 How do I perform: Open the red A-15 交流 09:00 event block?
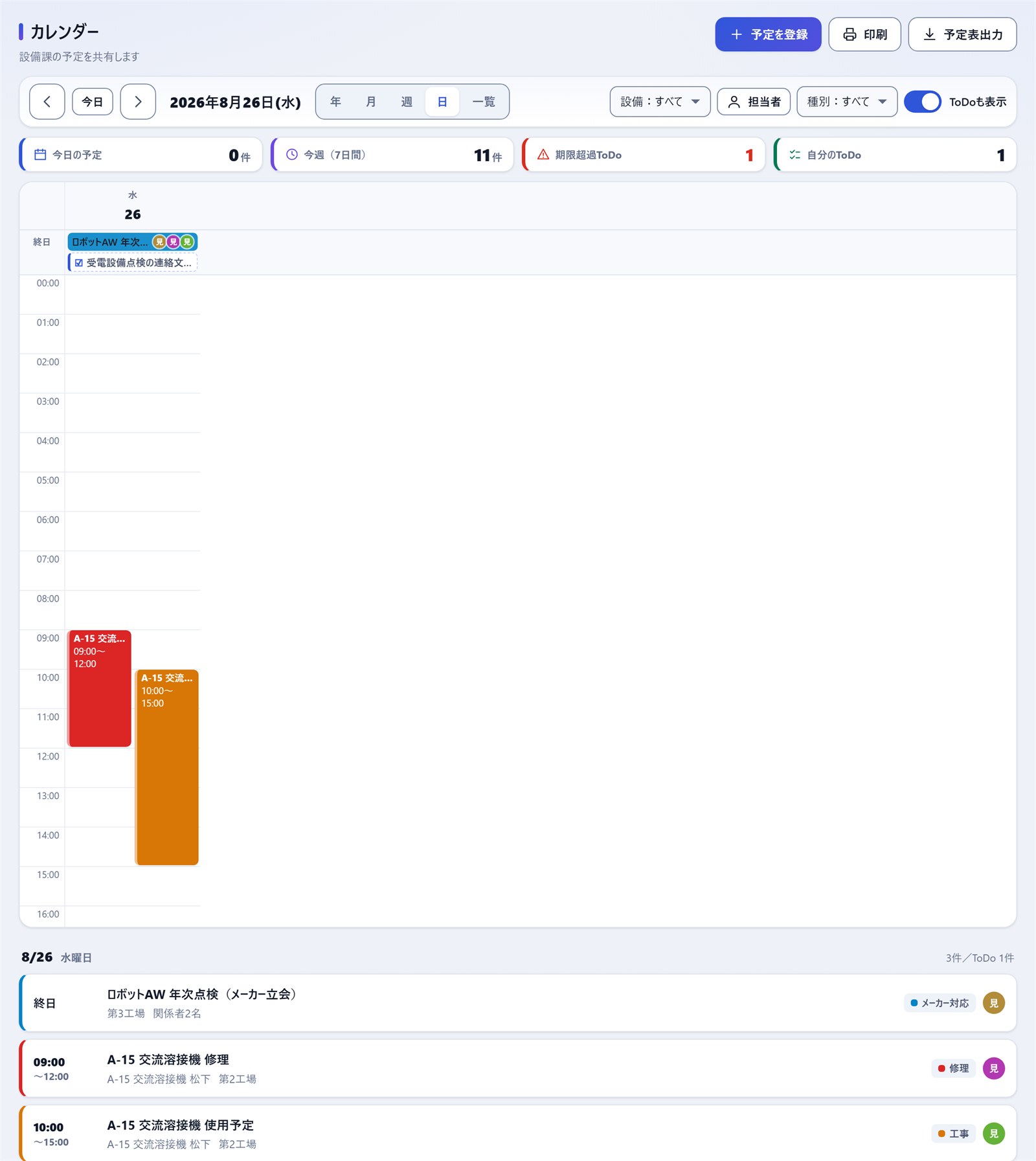(100, 688)
